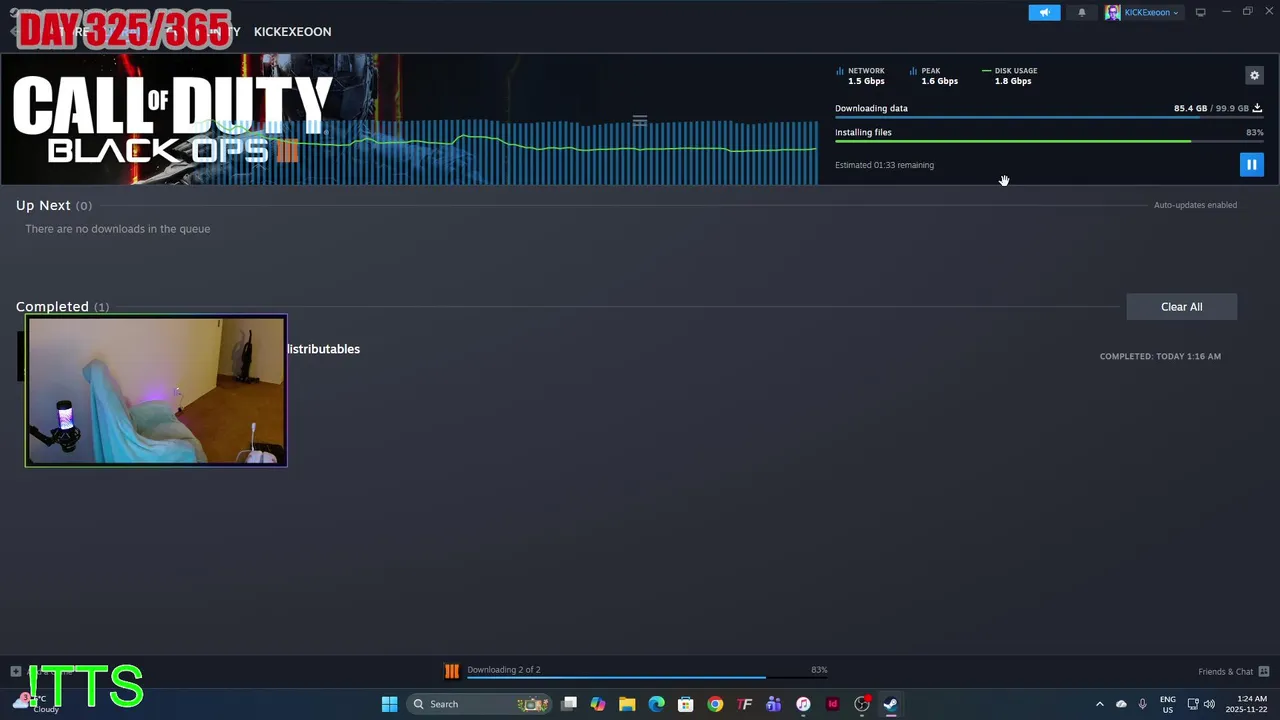Click the 85.4 GB downloaded value
Screen dimensions: 1280x720
[1190, 108]
